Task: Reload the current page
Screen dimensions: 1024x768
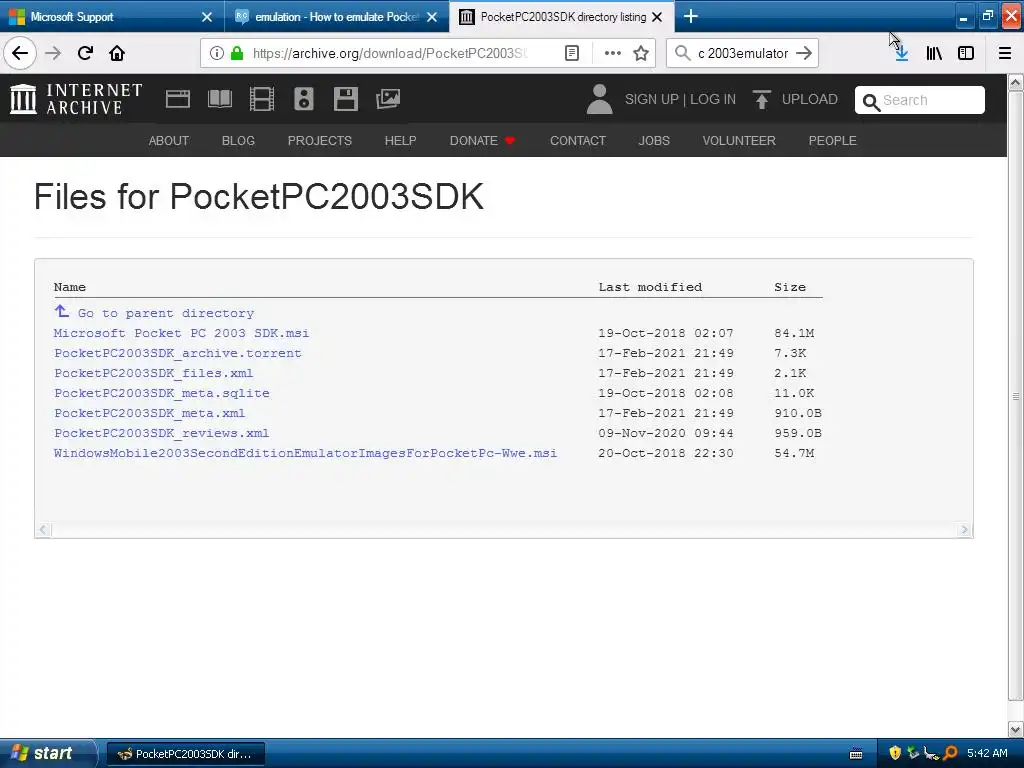Action: tap(85, 53)
